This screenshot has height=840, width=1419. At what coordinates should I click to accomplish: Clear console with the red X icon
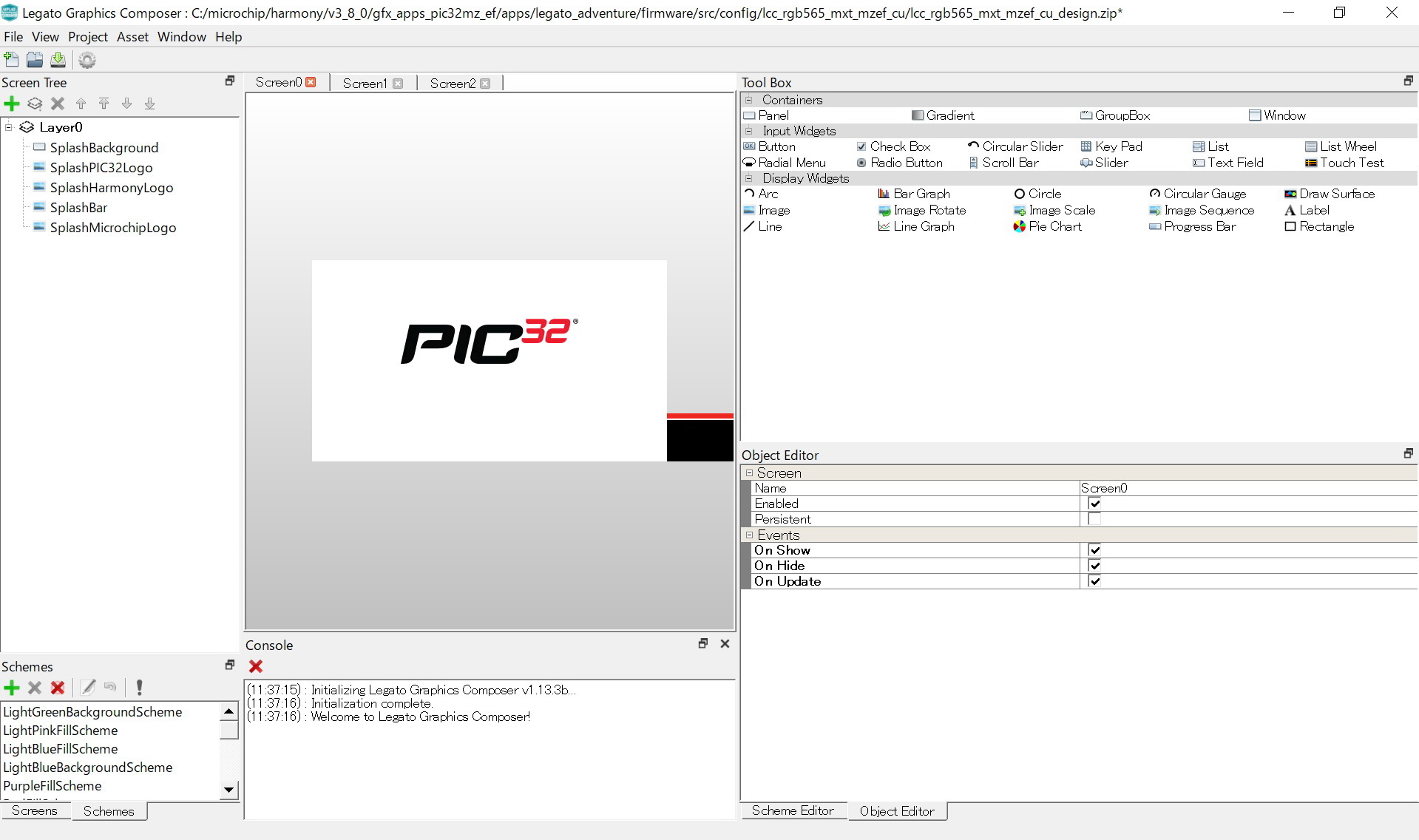[x=256, y=666]
